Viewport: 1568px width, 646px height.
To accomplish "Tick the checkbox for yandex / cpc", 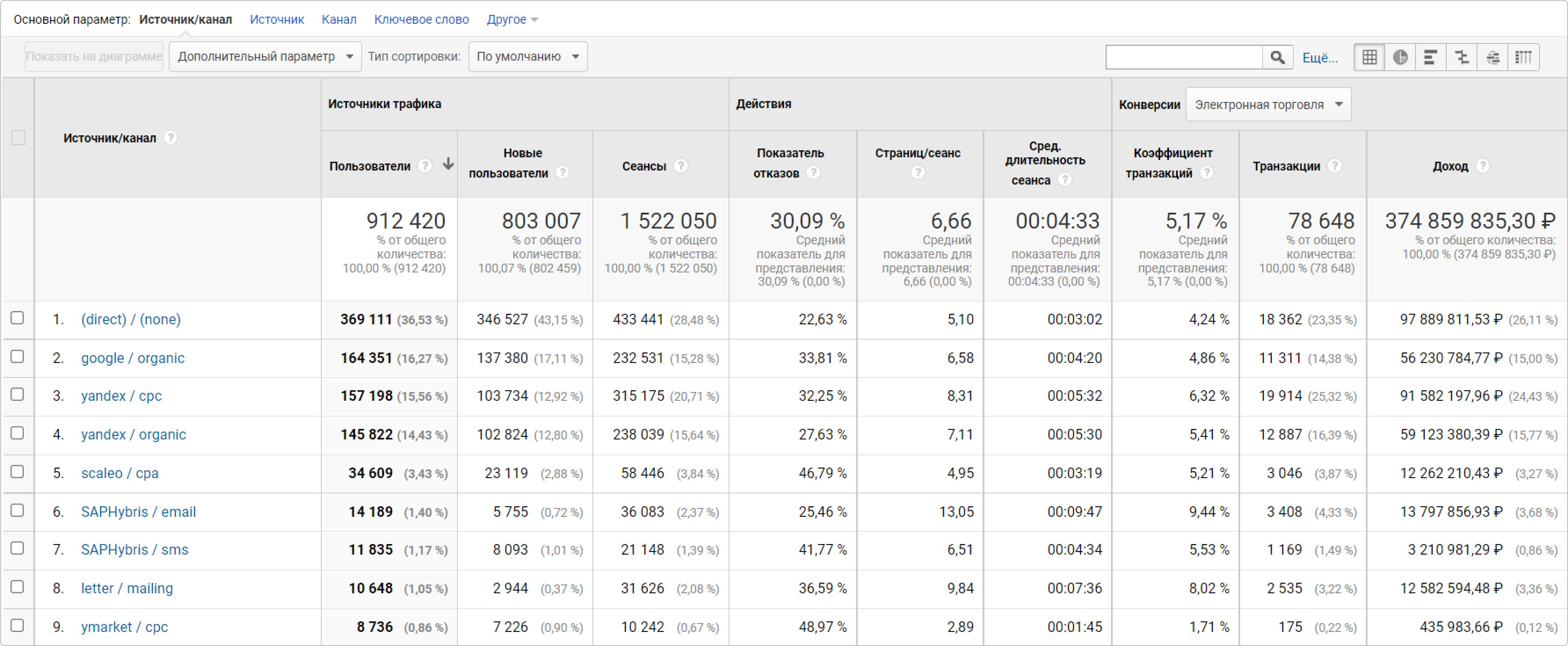I will pos(18,395).
